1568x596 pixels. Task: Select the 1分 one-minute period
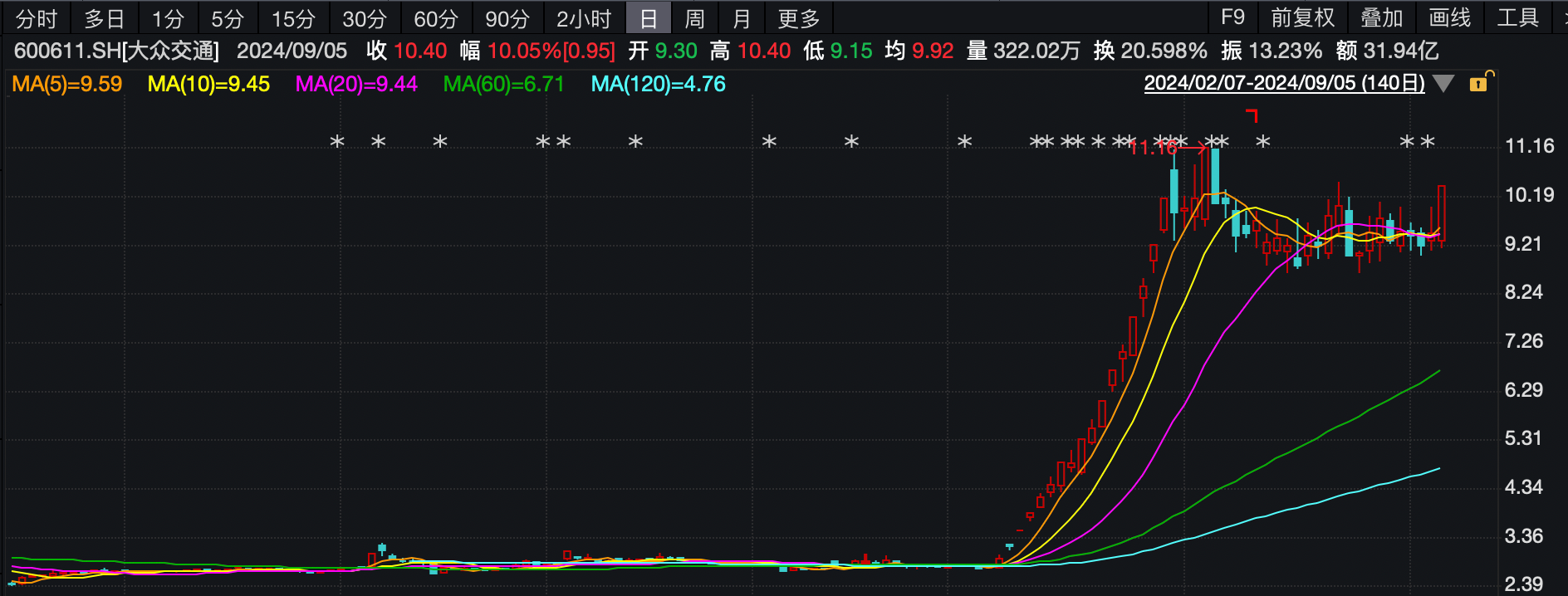pos(167,18)
